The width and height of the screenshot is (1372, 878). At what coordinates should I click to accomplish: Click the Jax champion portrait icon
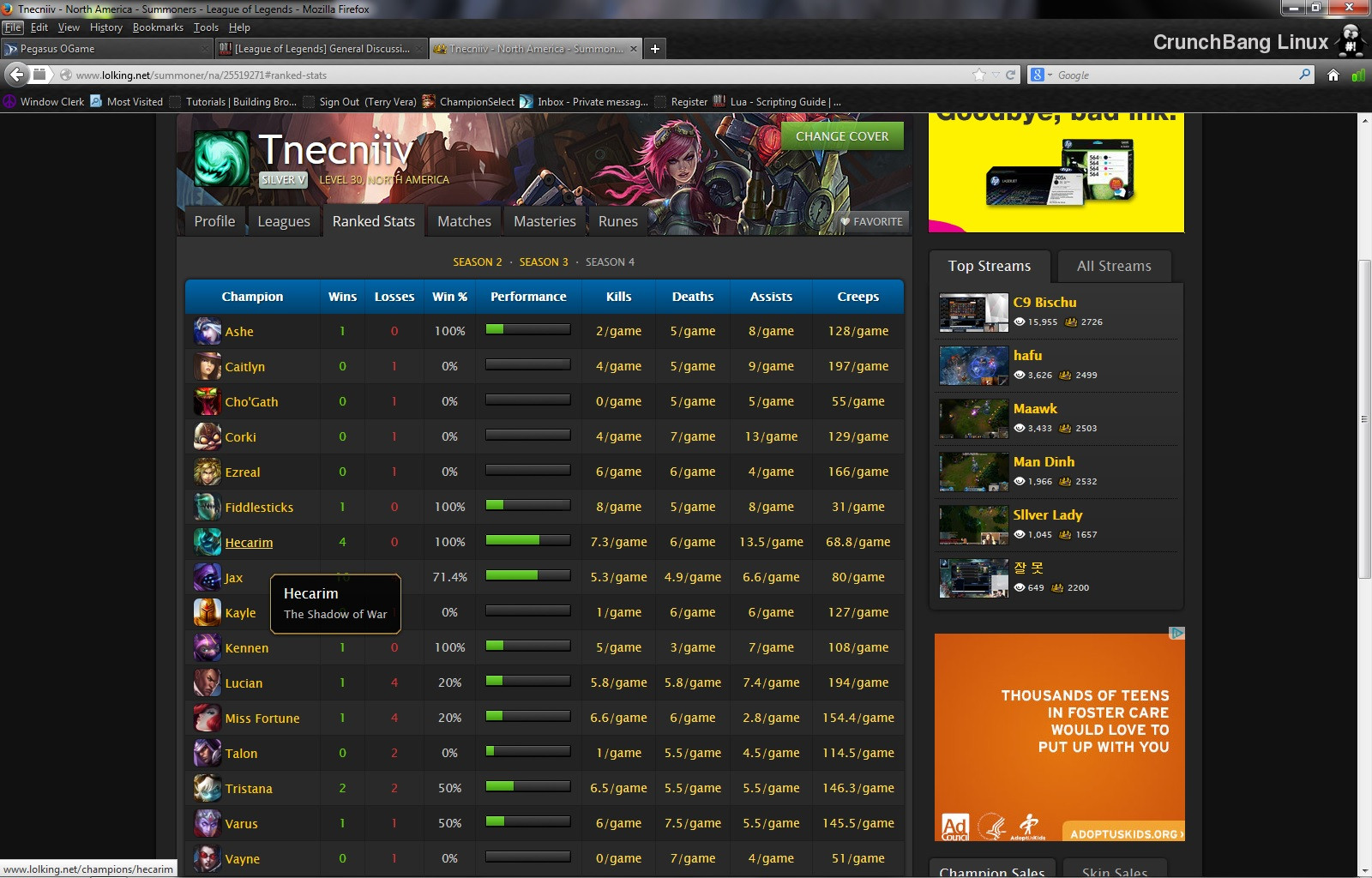tap(208, 577)
